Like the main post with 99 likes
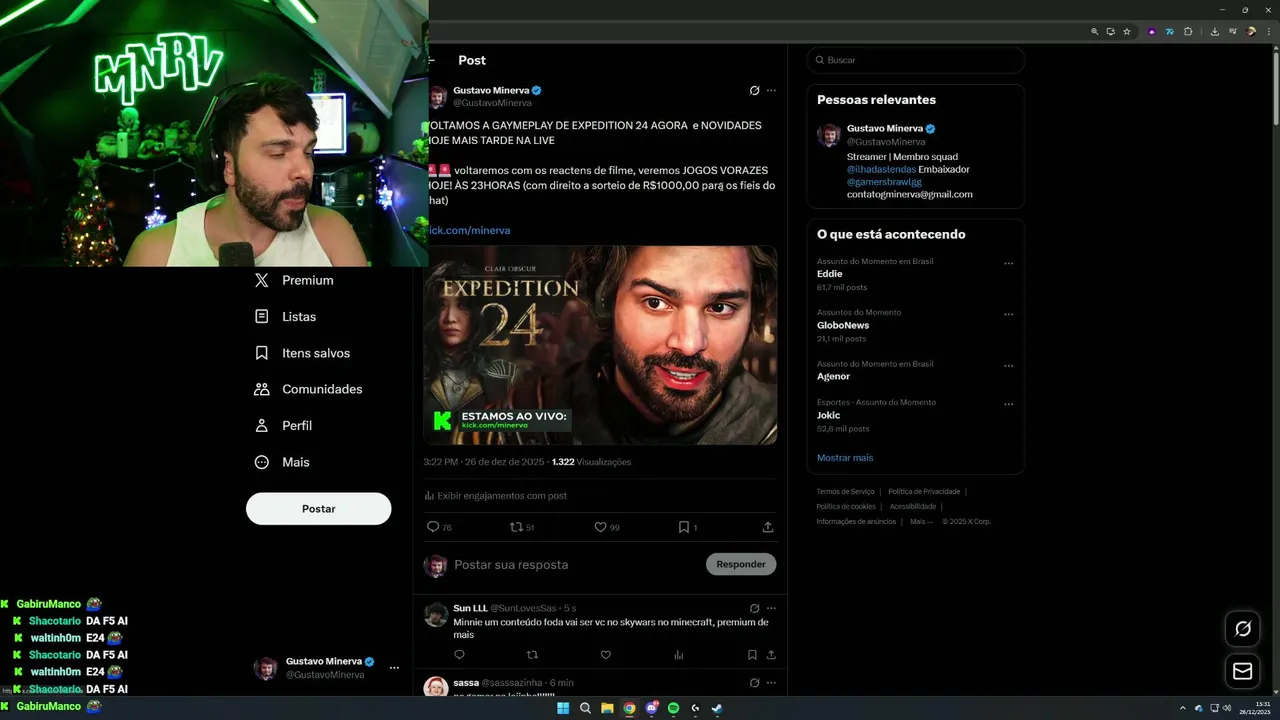Screen dimensions: 1280x720 pyautogui.click(x=600, y=527)
